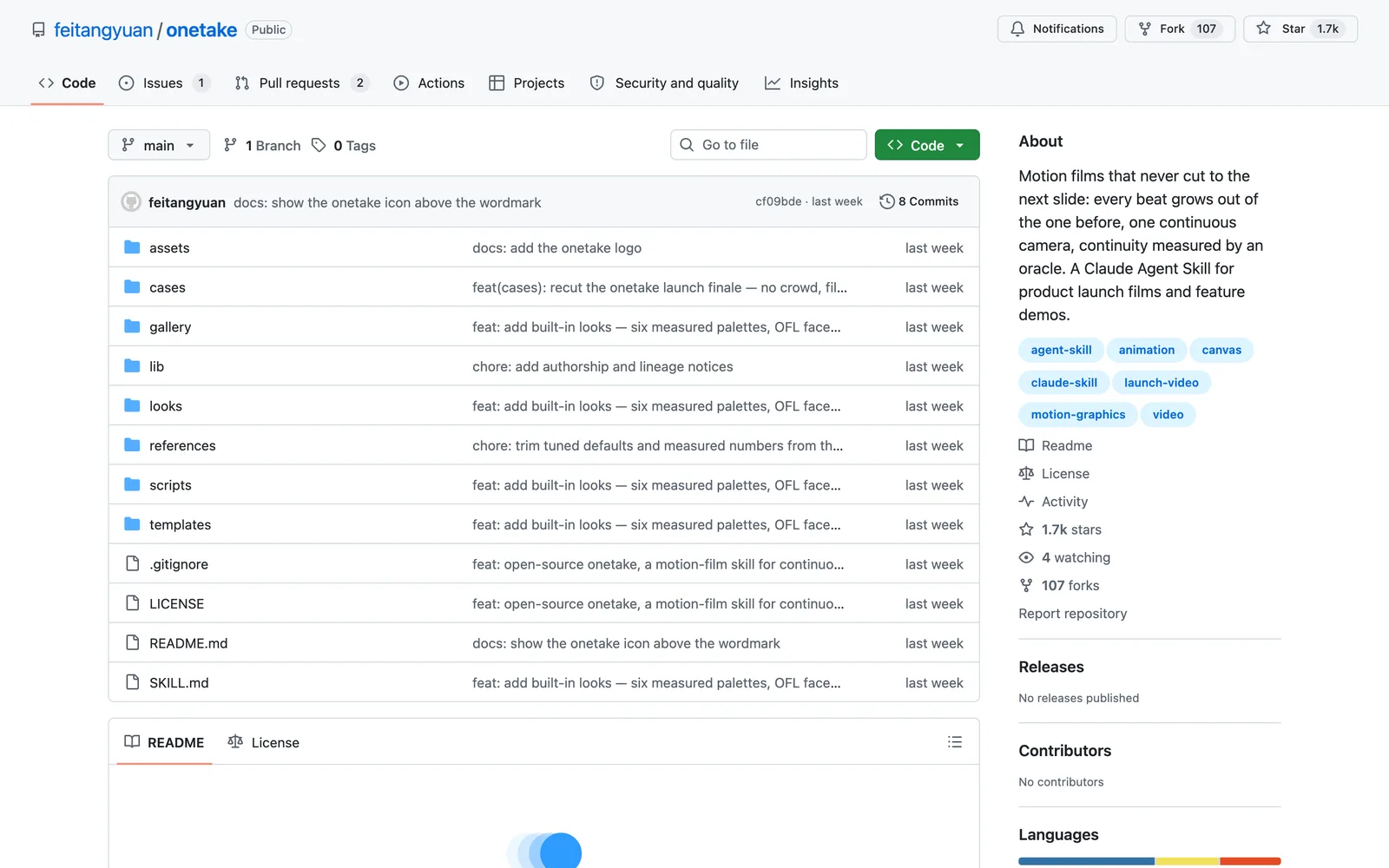Screen dimensions: 1389x868
Task: Switch to the Actions tab
Action: pos(429,83)
